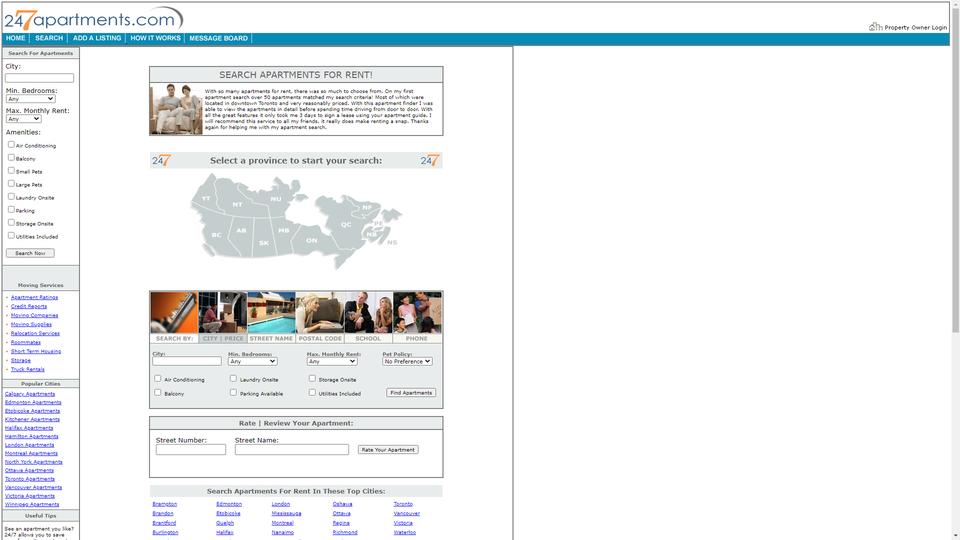Open the Property Owner Login link
960x540 pixels.
point(915,28)
